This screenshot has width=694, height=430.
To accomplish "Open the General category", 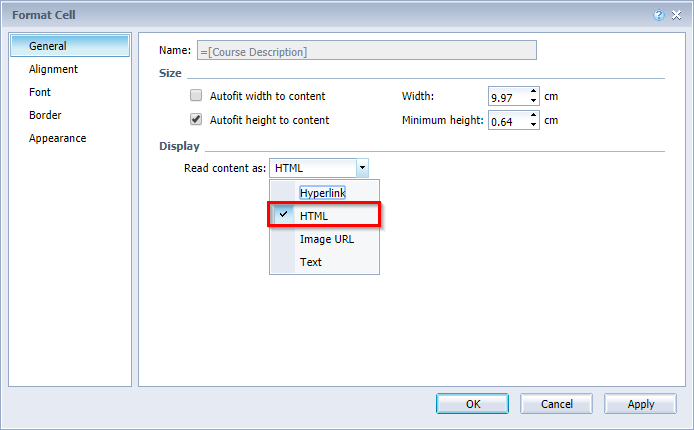I will click(48, 46).
